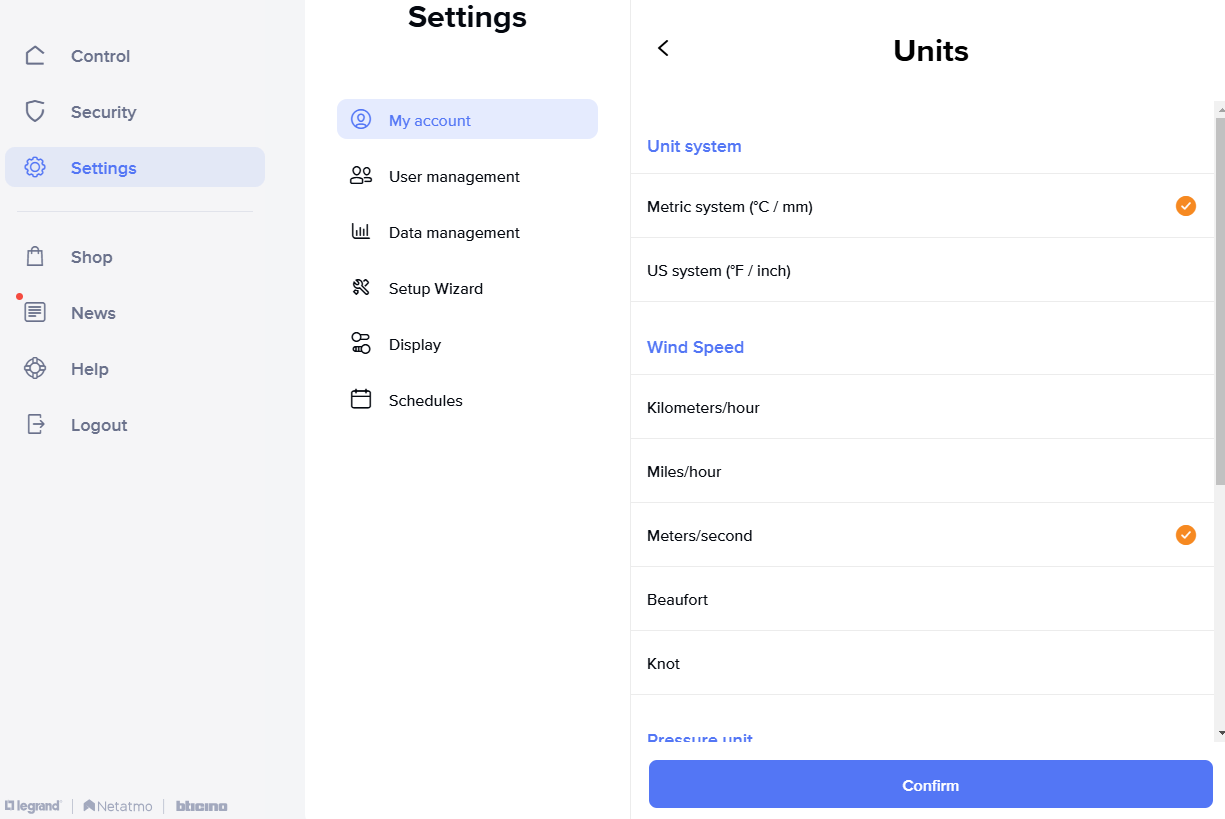
Task: Click the Schedules calendar icon
Action: [x=361, y=400]
